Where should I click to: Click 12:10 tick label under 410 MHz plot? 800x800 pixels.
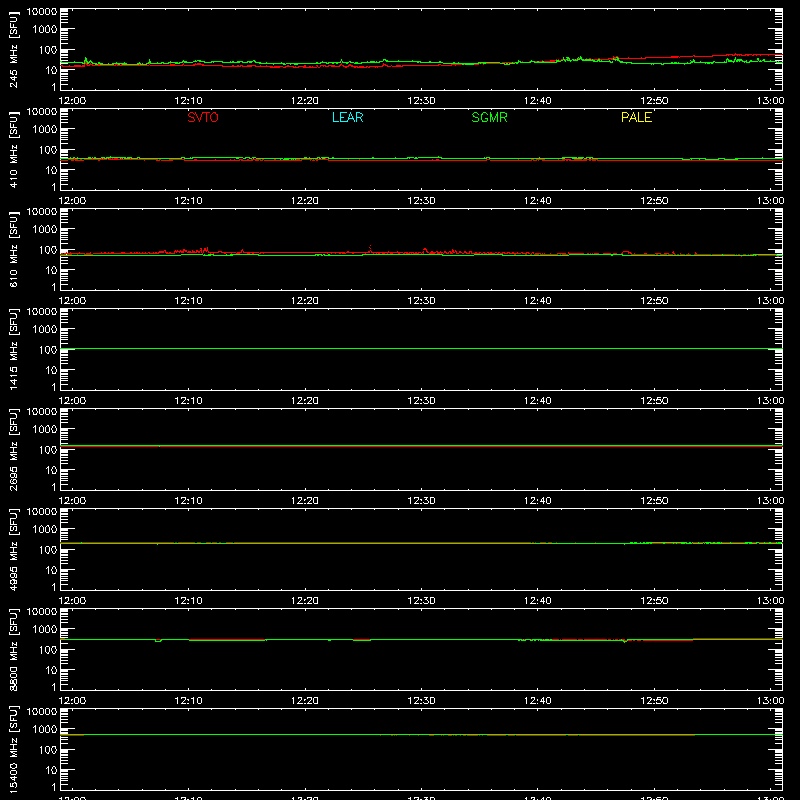(188, 201)
